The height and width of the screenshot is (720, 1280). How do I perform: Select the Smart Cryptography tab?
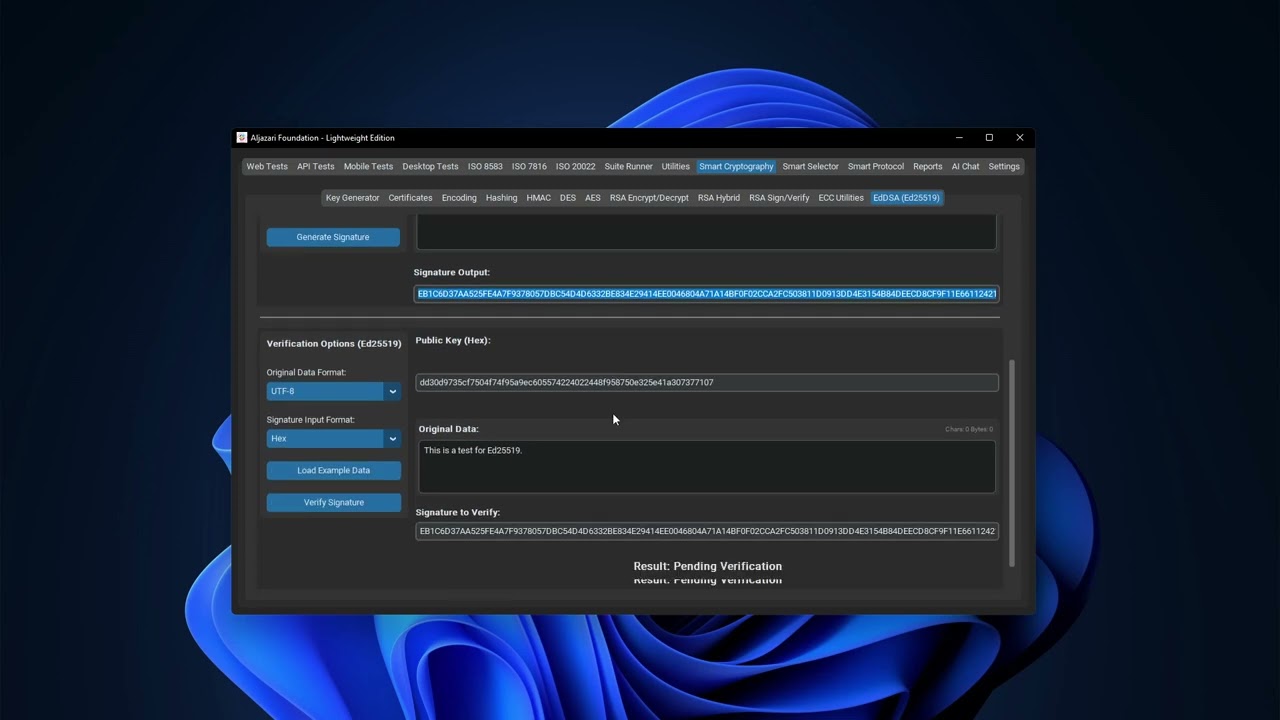736,167
